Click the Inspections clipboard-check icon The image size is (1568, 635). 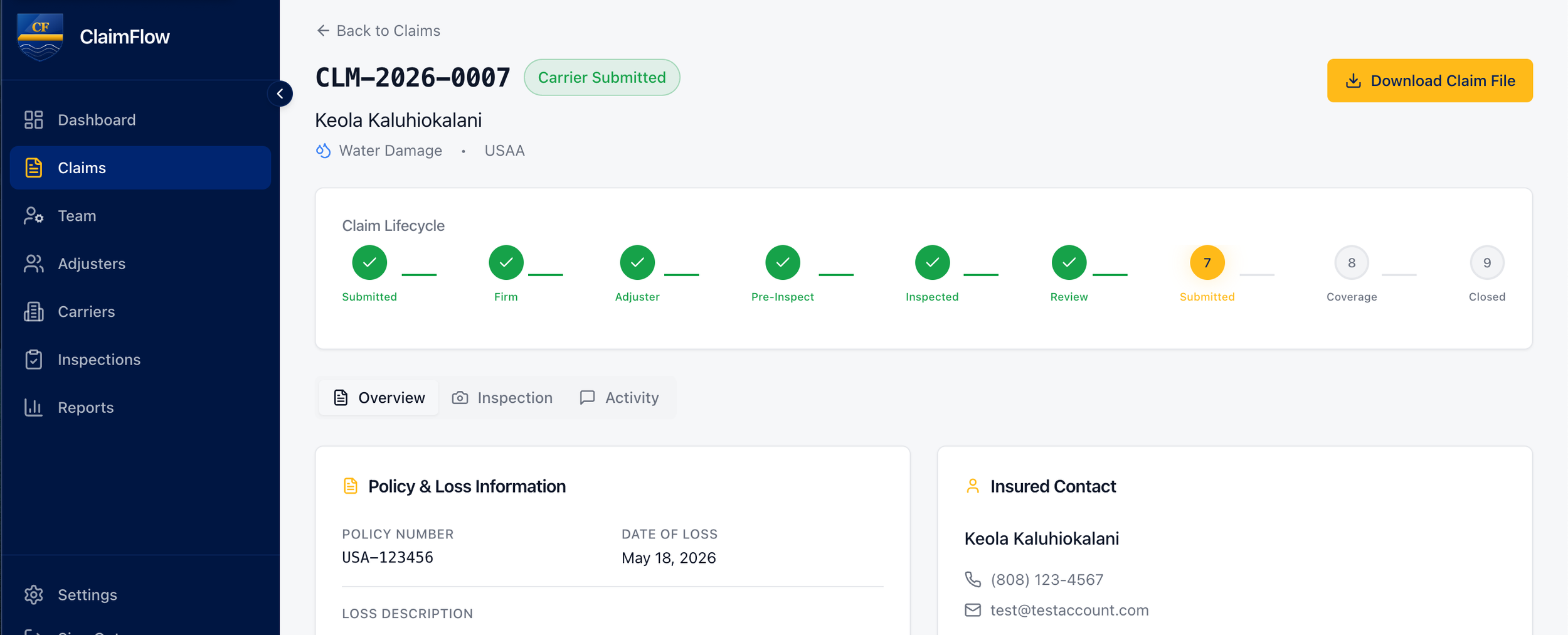(x=33, y=360)
